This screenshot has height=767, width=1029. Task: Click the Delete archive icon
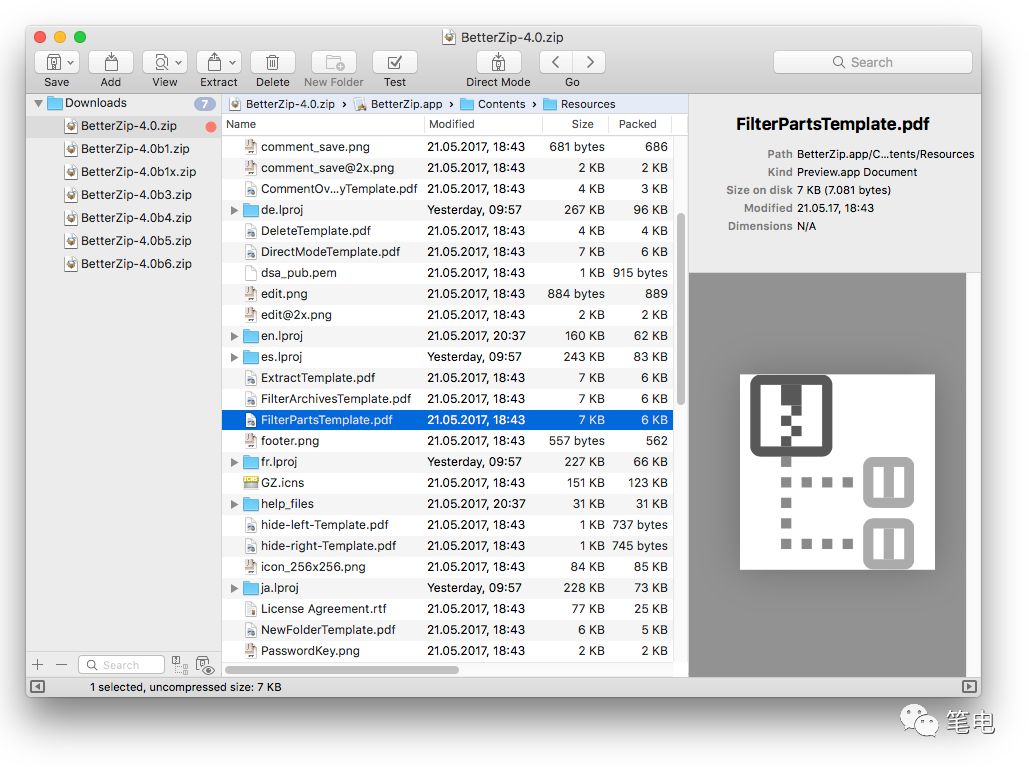272,61
